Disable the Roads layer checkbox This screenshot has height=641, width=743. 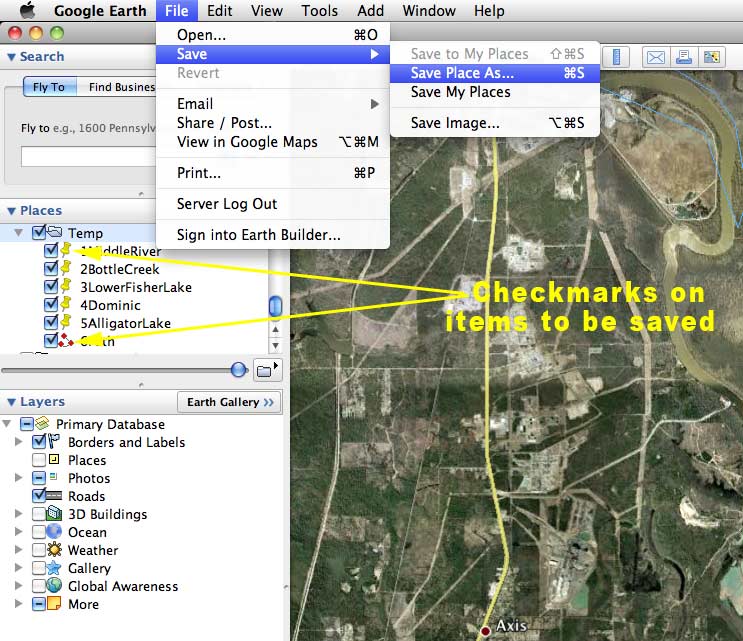(38, 496)
